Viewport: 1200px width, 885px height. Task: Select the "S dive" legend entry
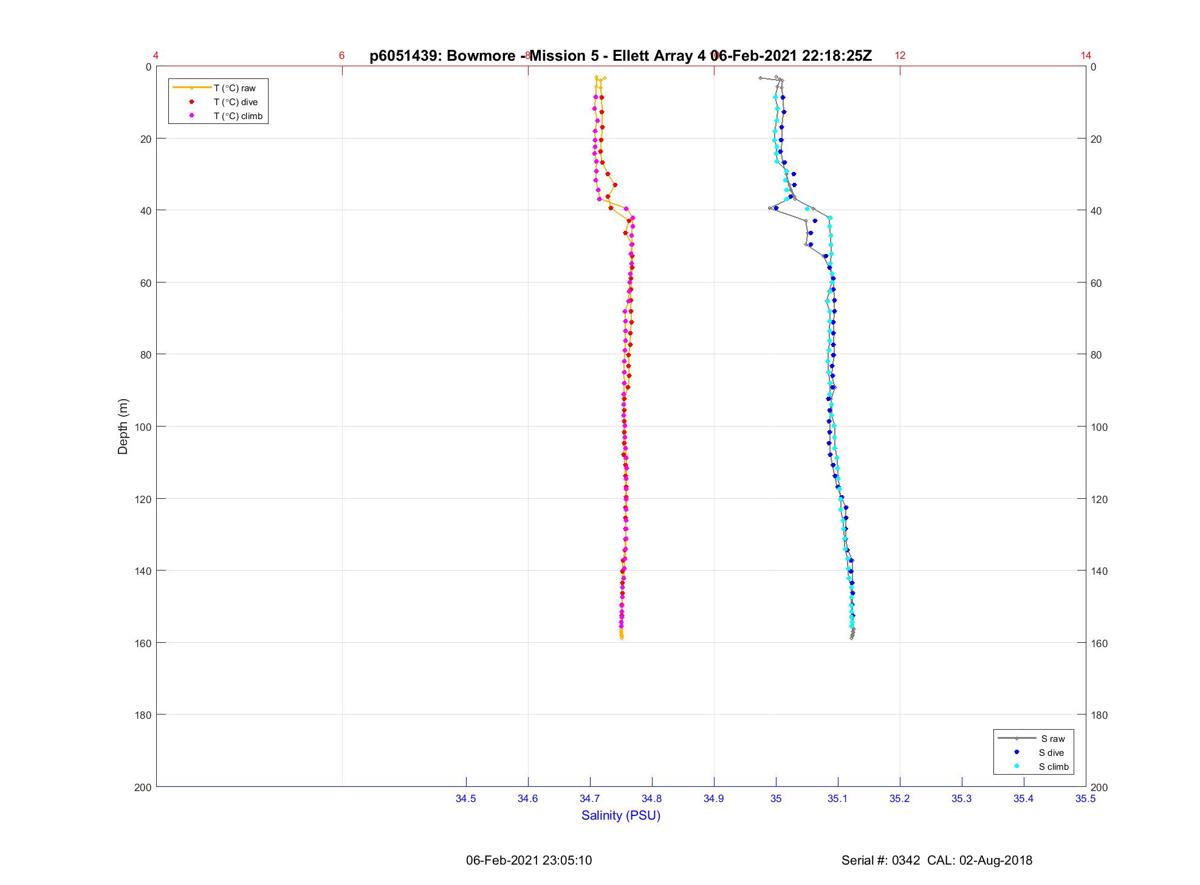point(1053,752)
